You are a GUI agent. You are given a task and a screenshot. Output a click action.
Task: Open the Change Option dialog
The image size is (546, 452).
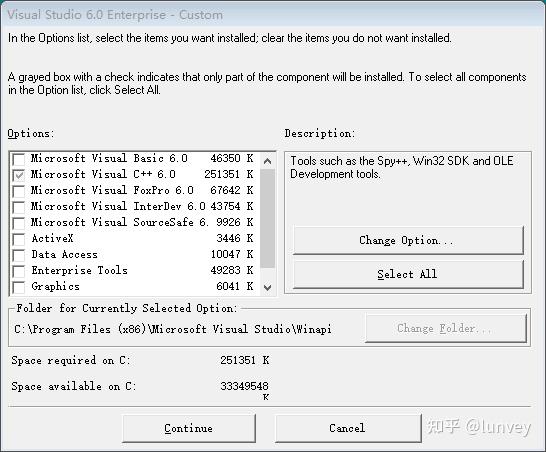[408, 240]
